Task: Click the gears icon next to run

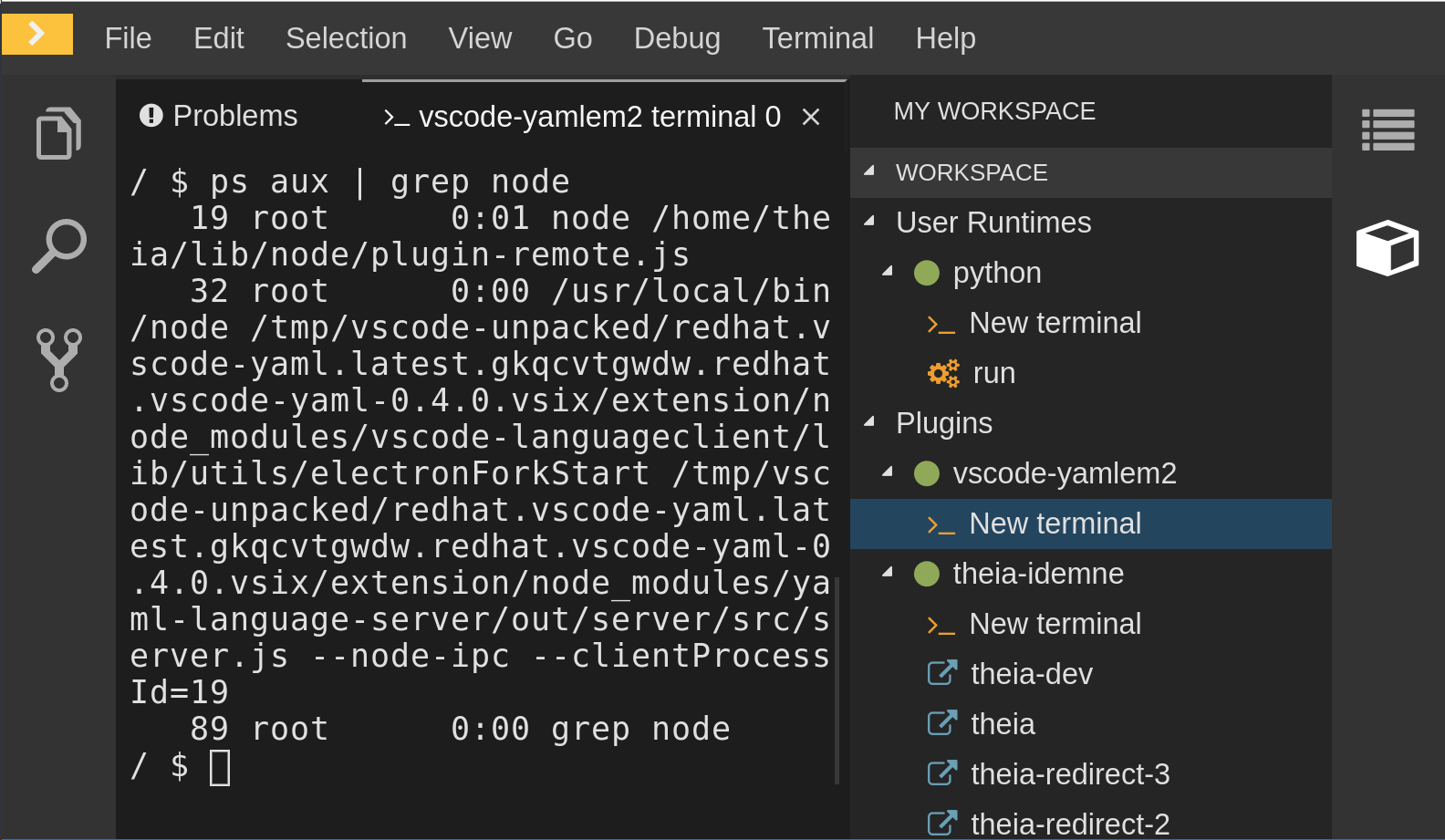Action: [x=943, y=373]
